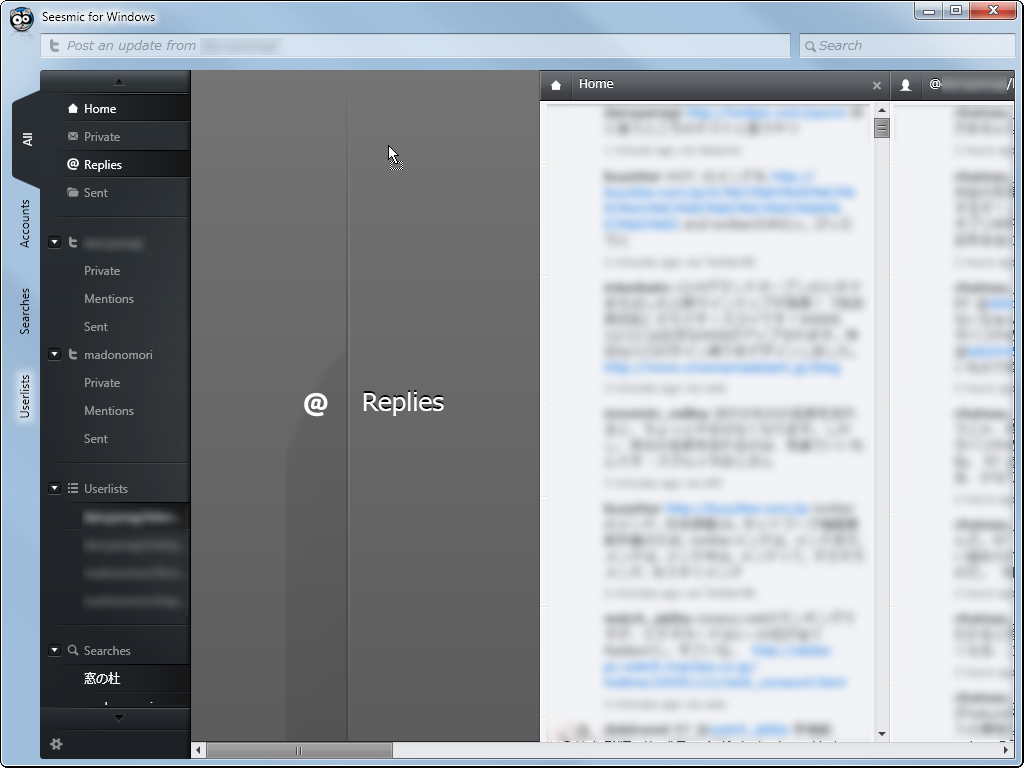Click the home icon in the Home column header
Screen dimensions: 1024x768
[556, 85]
